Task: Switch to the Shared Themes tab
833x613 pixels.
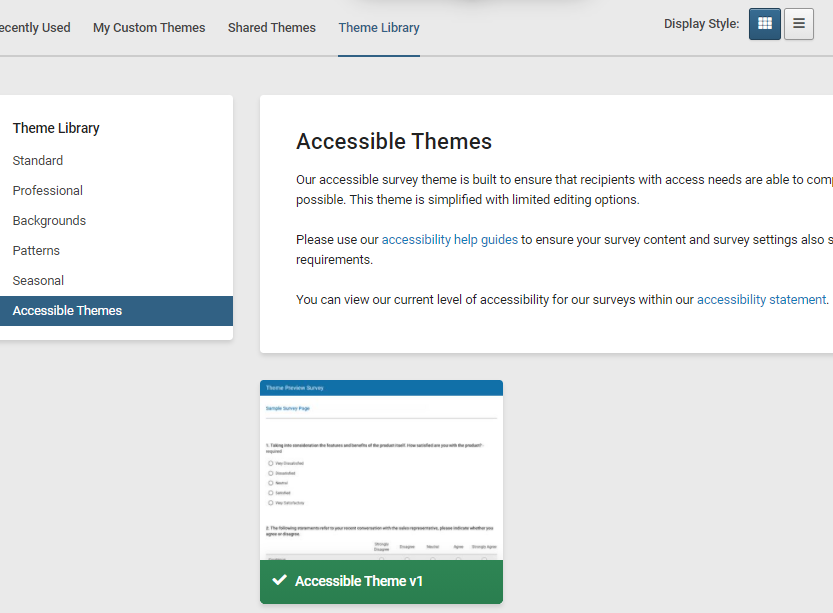Action: (271, 28)
